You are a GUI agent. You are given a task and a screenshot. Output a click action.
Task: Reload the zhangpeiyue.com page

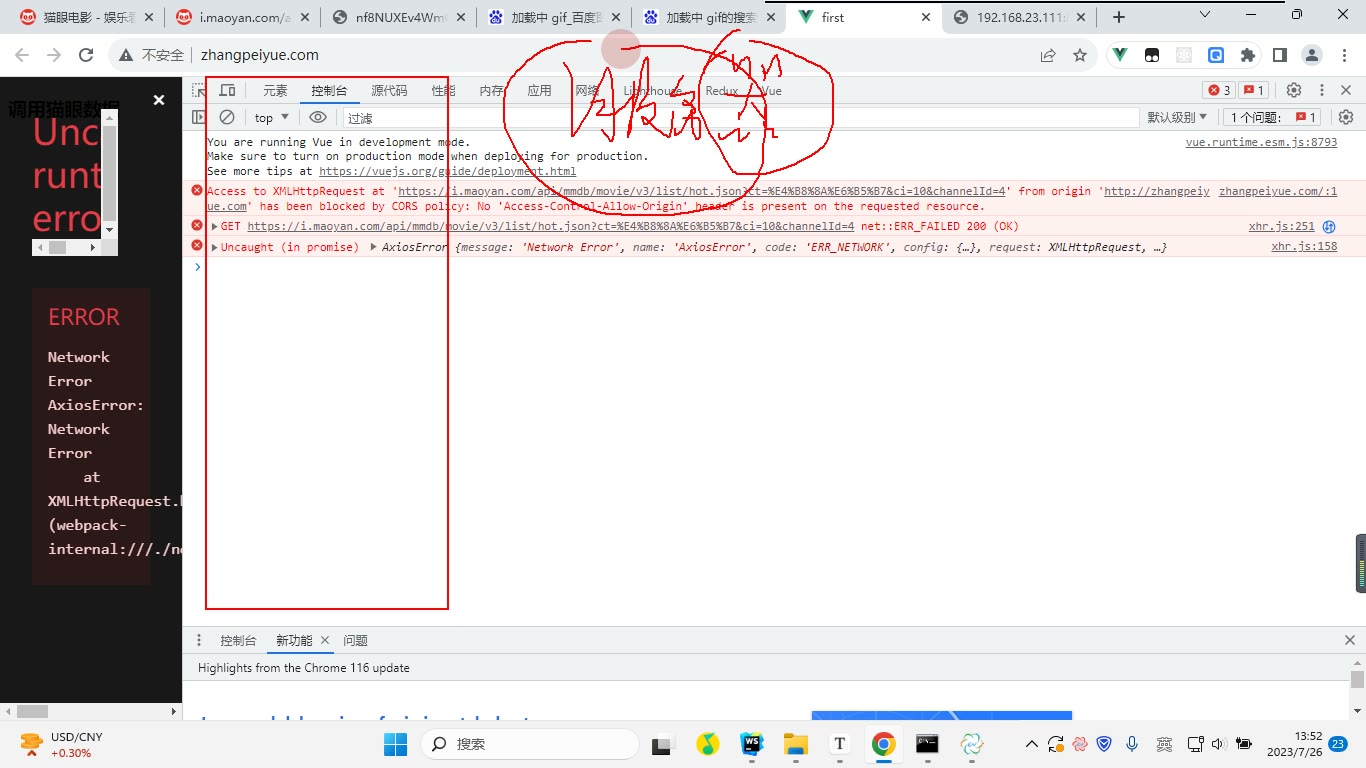86,55
